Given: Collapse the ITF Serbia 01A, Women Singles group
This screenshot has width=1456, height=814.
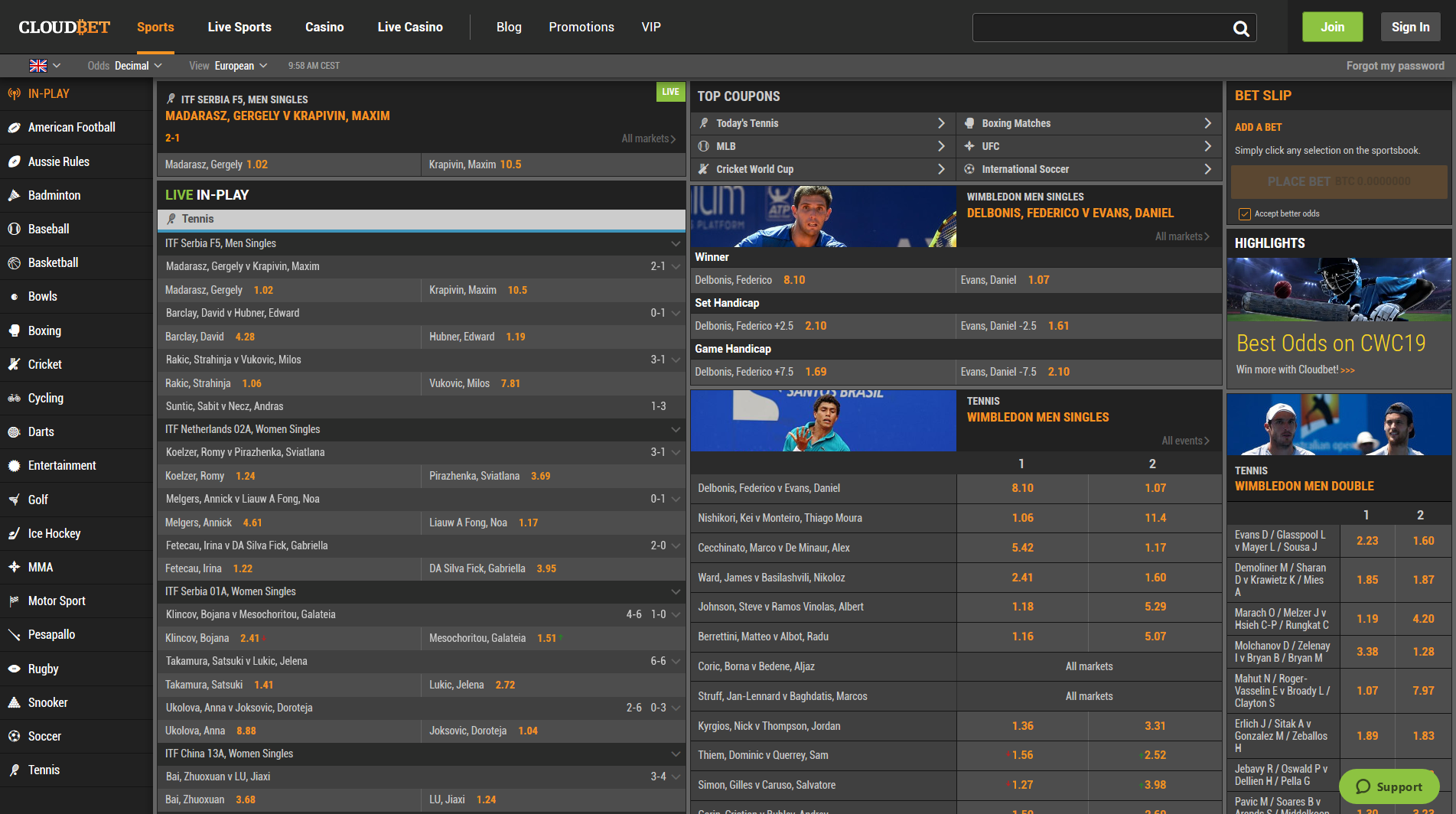Looking at the screenshot, I should [676, 591].
